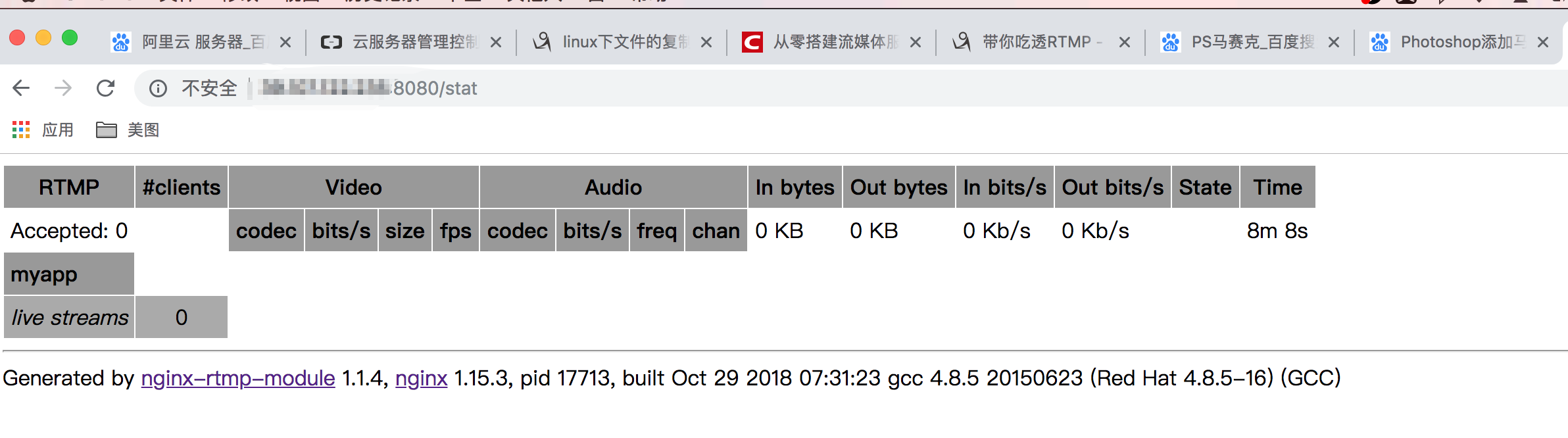
Task: Open the 美图 bookmarks folder
Action: (128, 130)
